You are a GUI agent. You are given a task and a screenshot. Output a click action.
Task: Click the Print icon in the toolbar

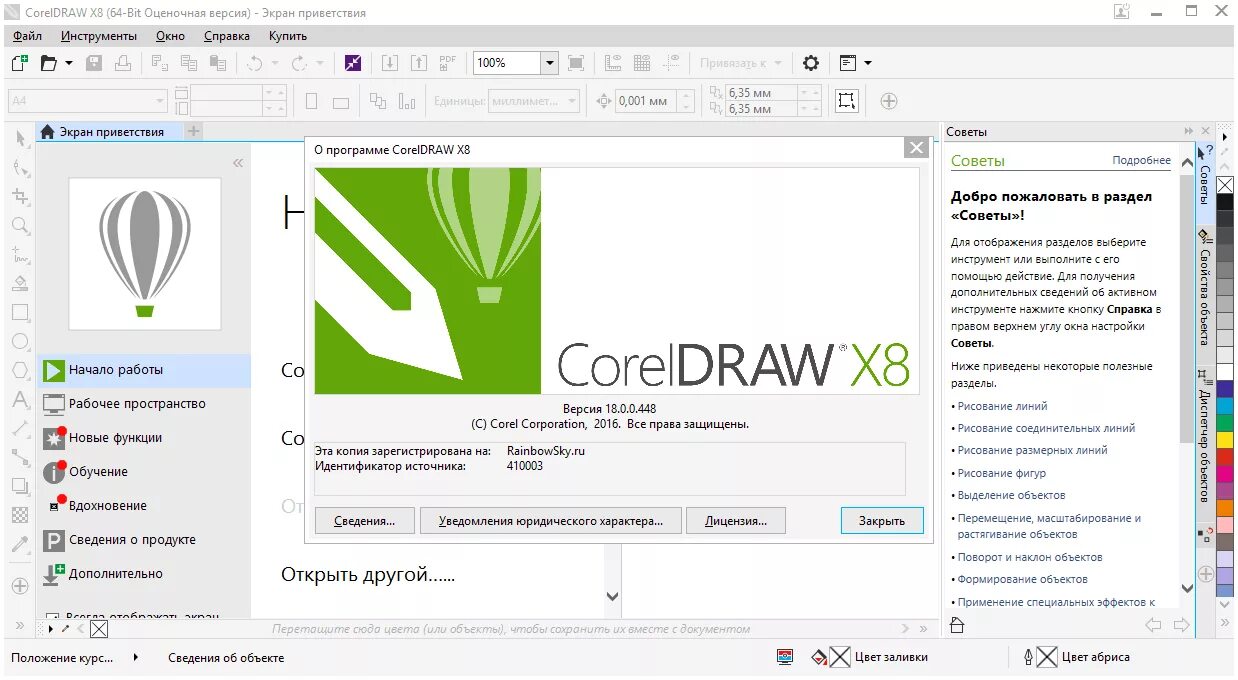click(122, 63)
